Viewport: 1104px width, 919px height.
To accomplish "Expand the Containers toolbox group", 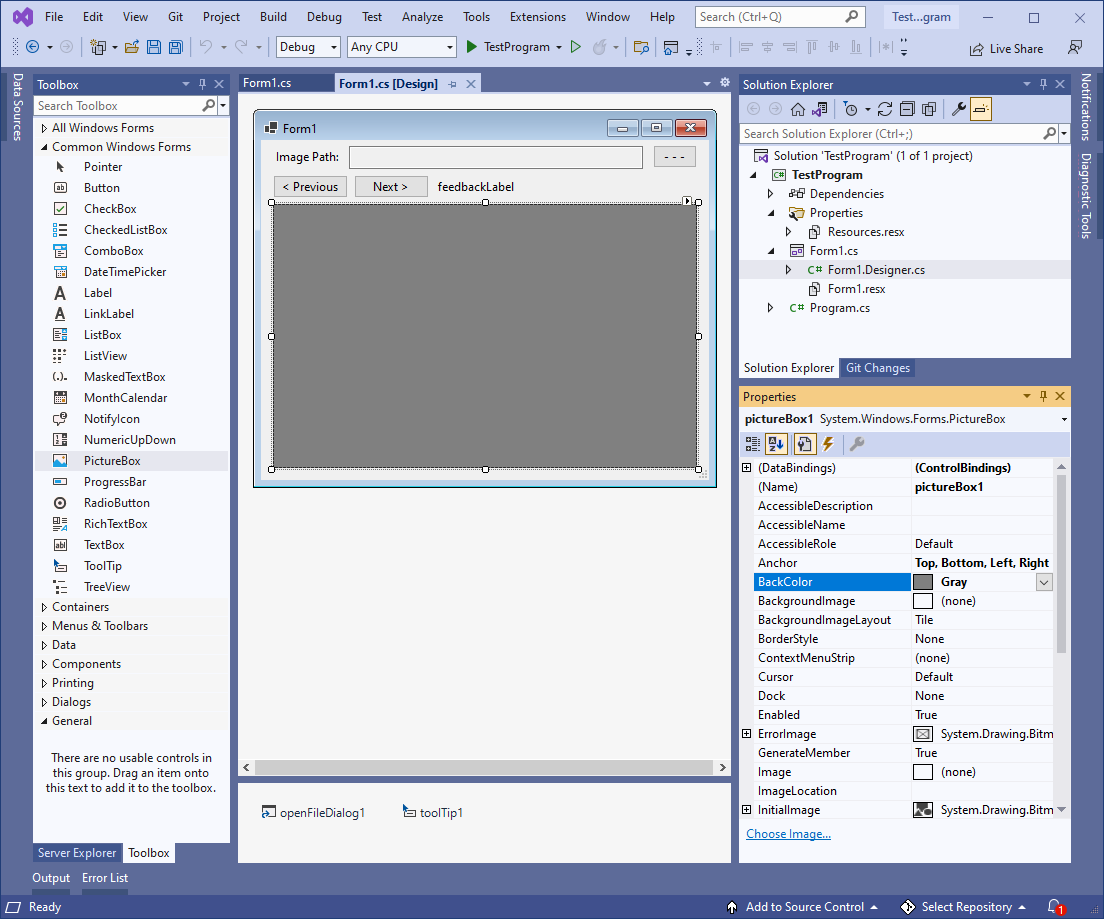I will pos(44,607).
